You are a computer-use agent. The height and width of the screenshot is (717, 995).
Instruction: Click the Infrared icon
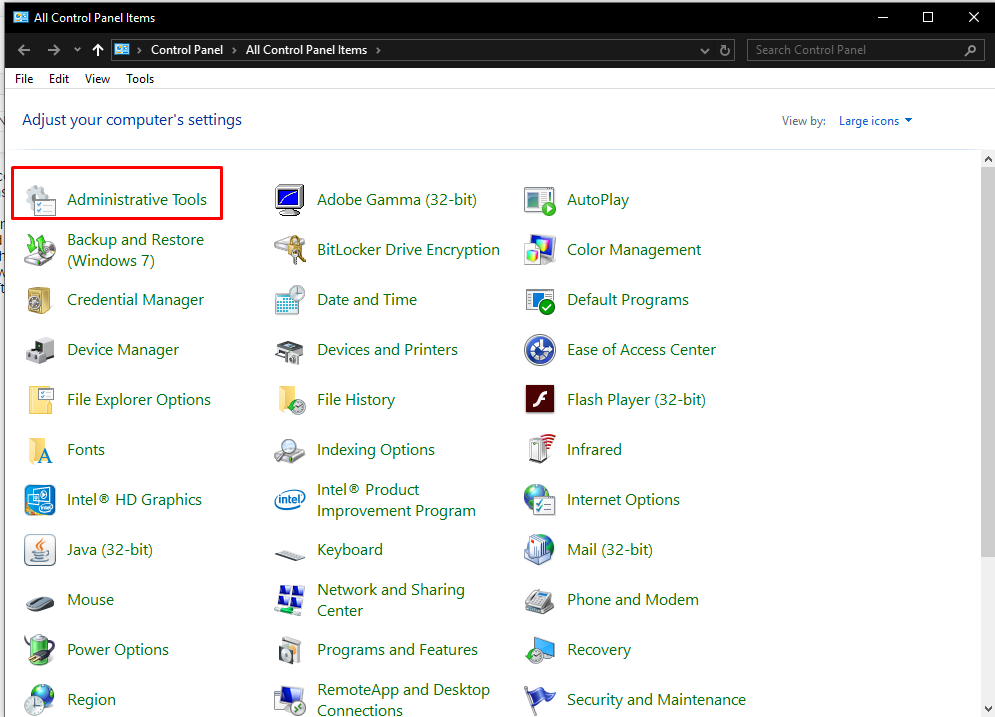click(x=541, y=449)
